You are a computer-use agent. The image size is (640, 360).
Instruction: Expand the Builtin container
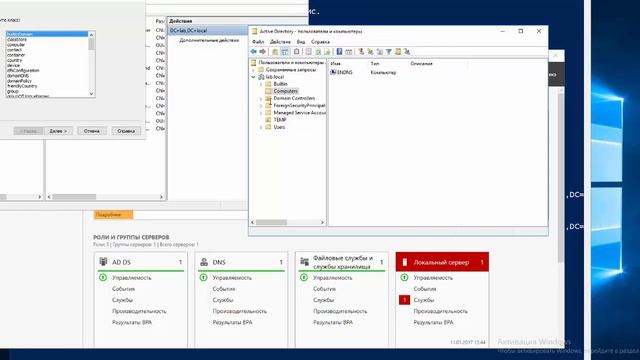261,84
